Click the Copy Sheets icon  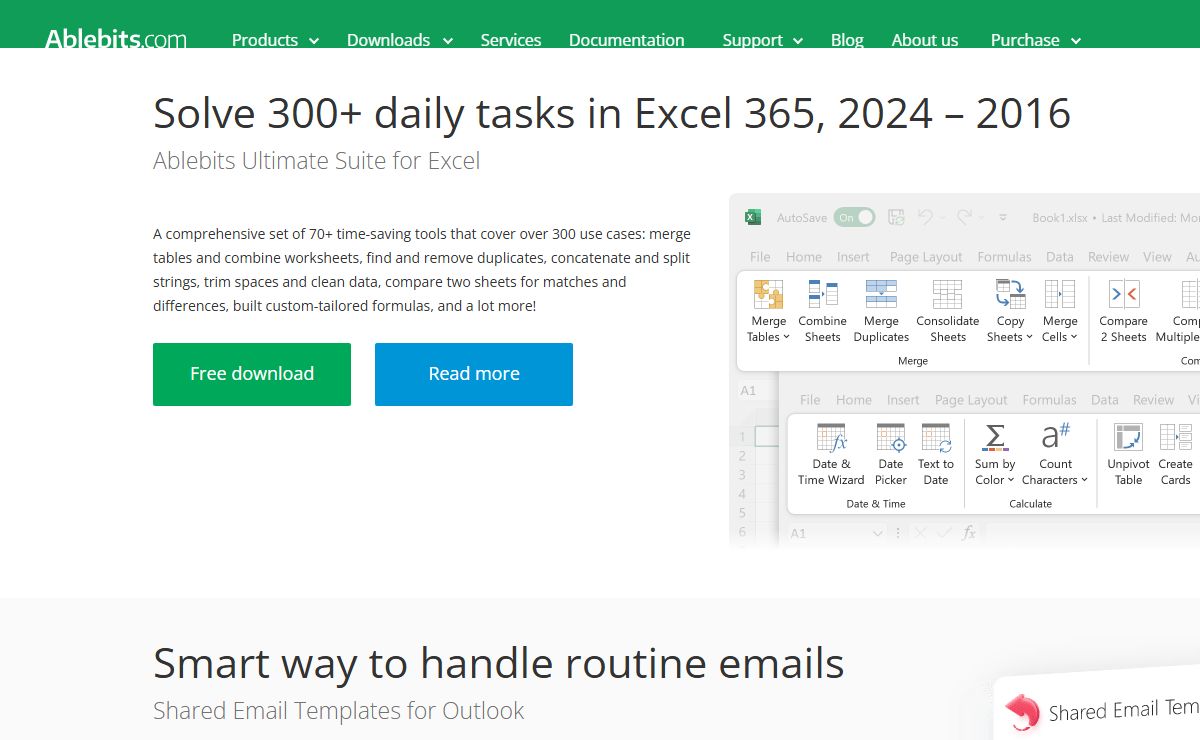coord(1010,294)
